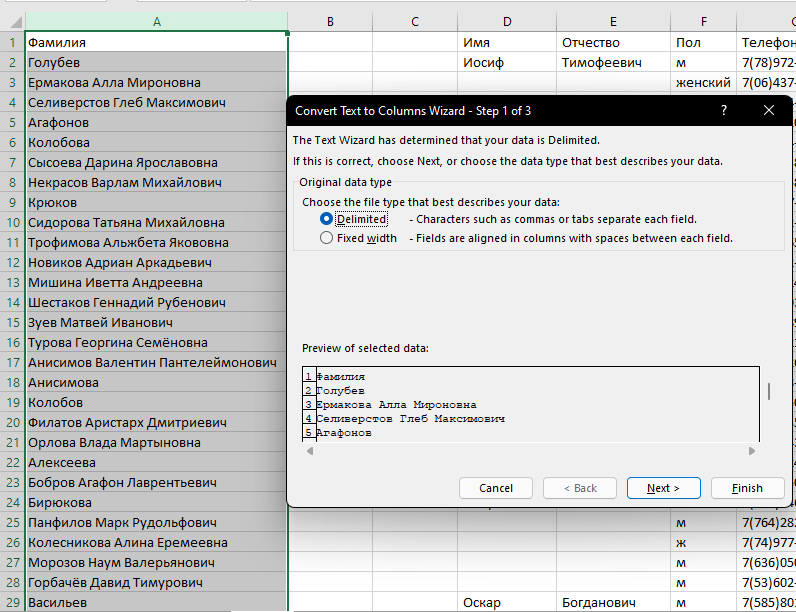Click the Пол header cell
Image resolution: width=796 pixels, height=612 pixels.
(x=703, y=42)
